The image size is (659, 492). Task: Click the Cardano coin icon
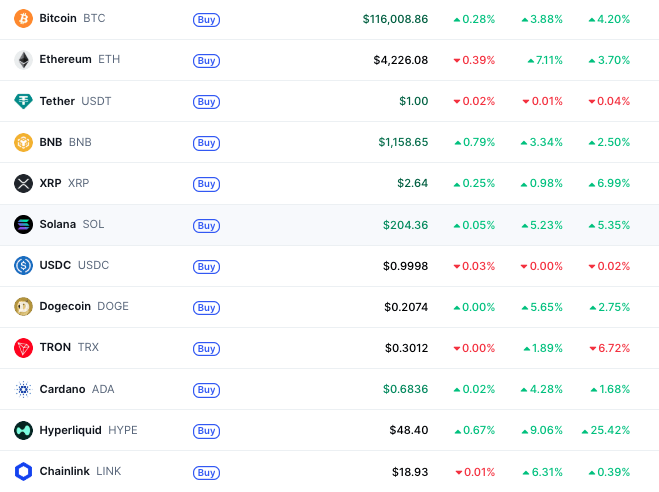click(23, 389)
